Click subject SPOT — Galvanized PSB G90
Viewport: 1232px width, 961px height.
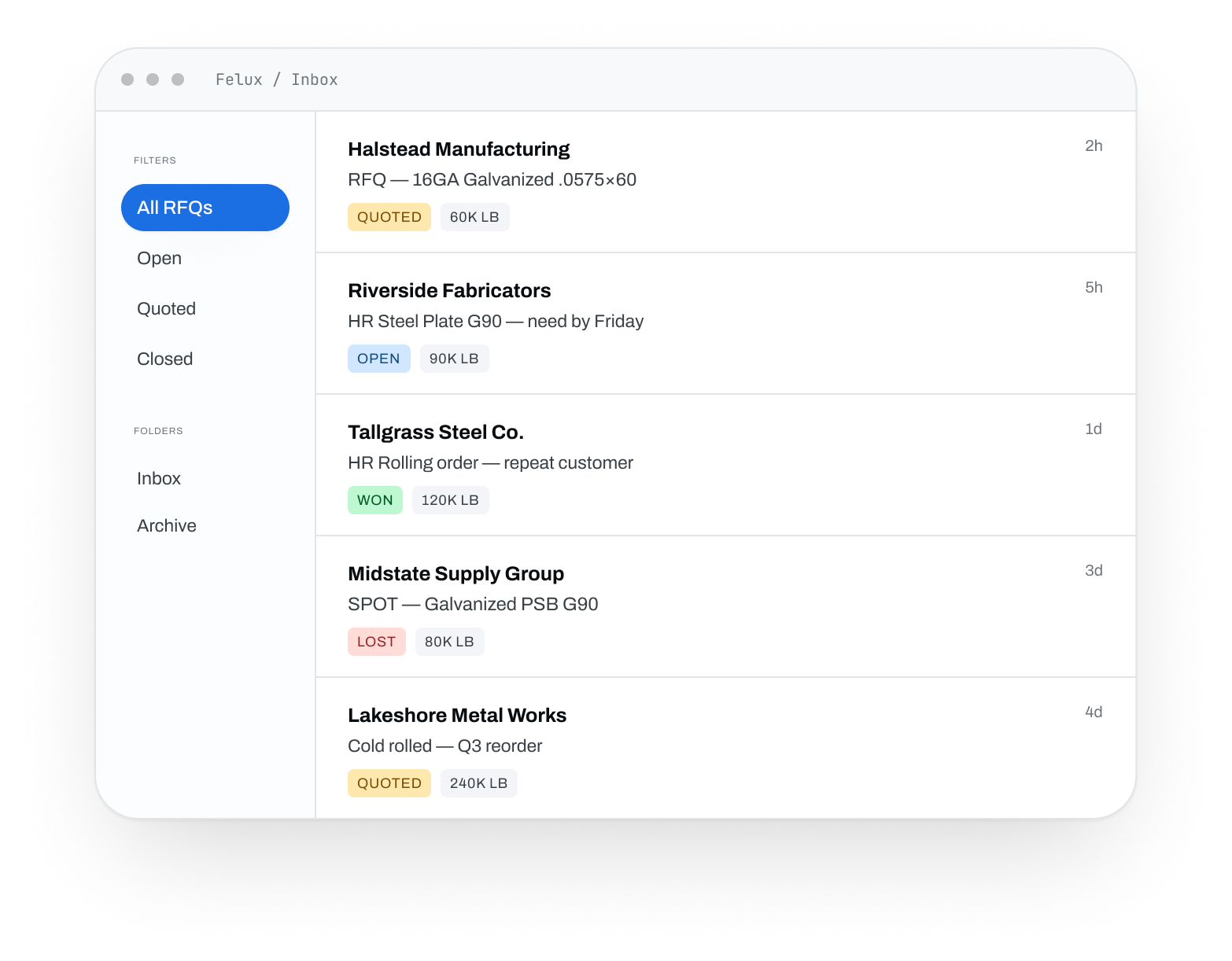click(x=473, y=605)
